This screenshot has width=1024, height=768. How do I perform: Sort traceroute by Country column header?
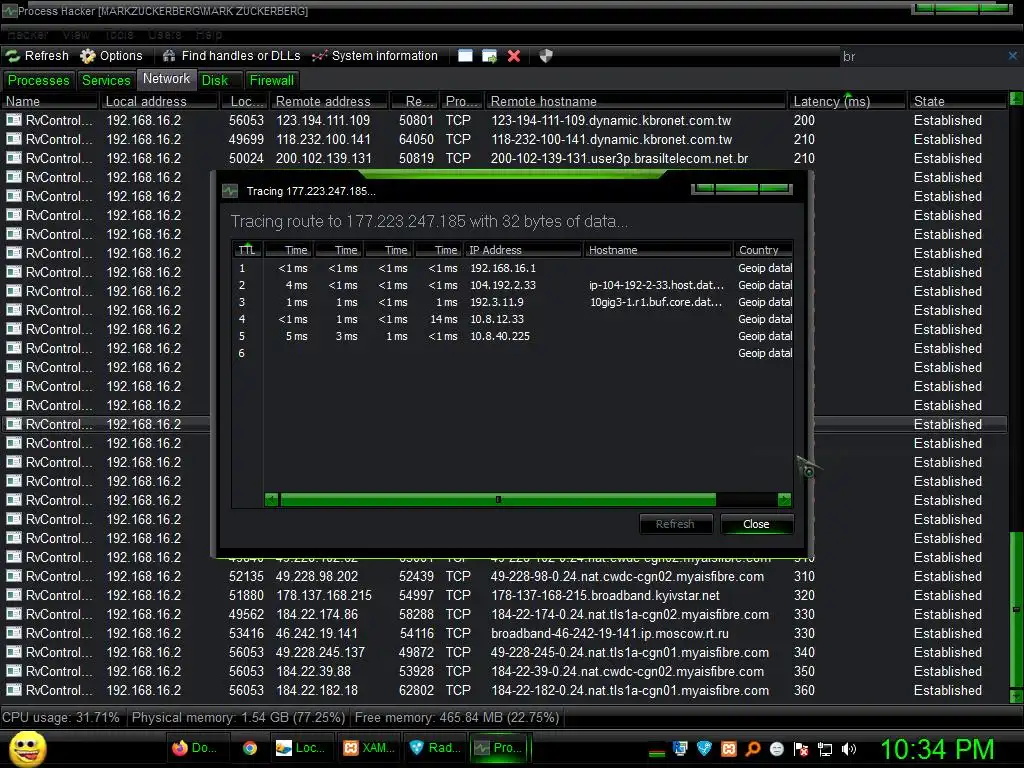point(763,250)
